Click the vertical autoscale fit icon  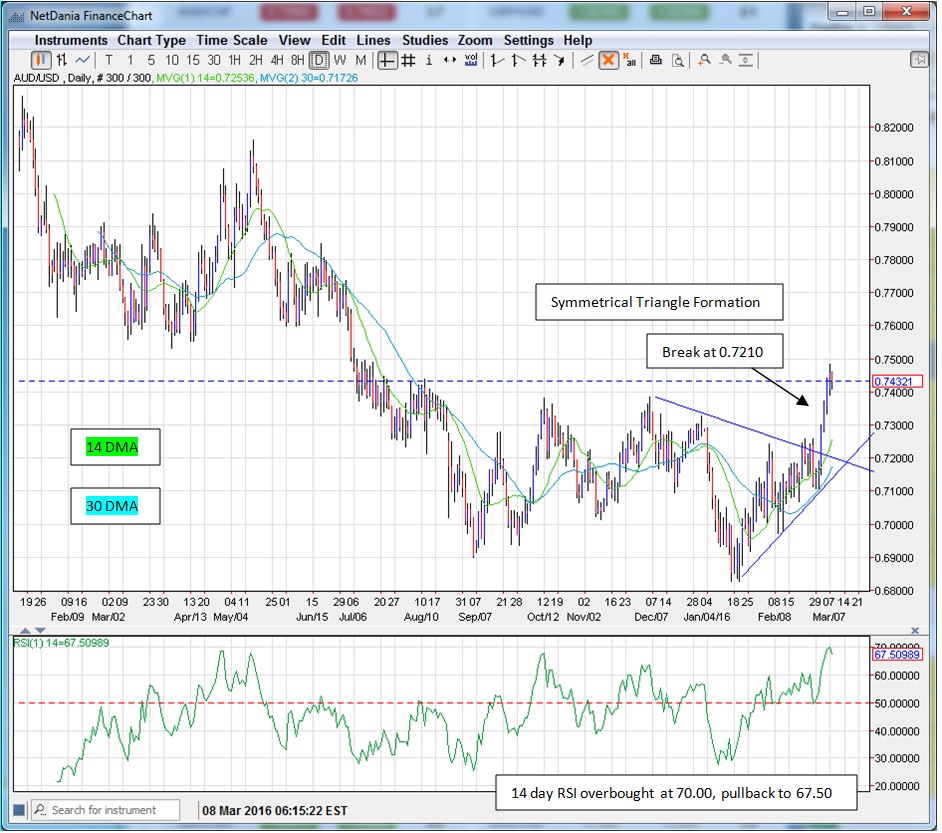pyautogui.click(x=746, y=60)
